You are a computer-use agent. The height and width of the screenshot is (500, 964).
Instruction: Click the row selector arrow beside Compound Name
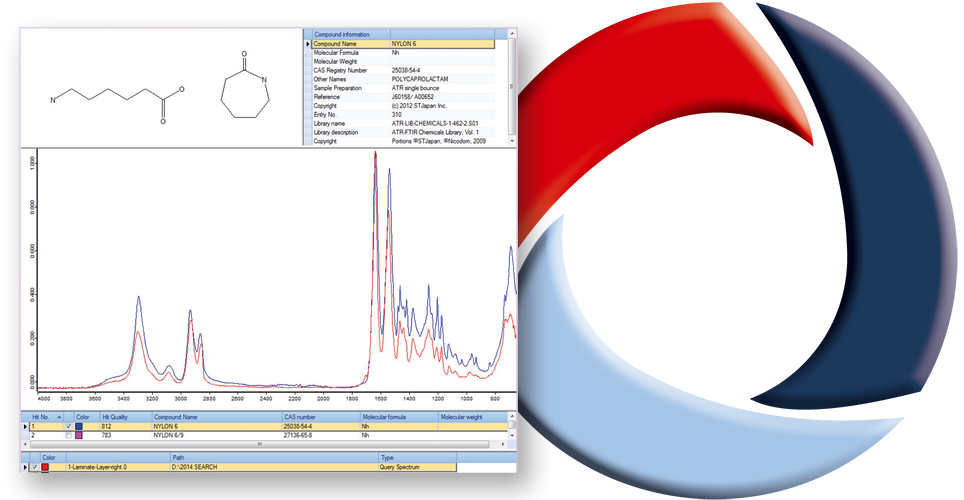click(x=308, y=44)
